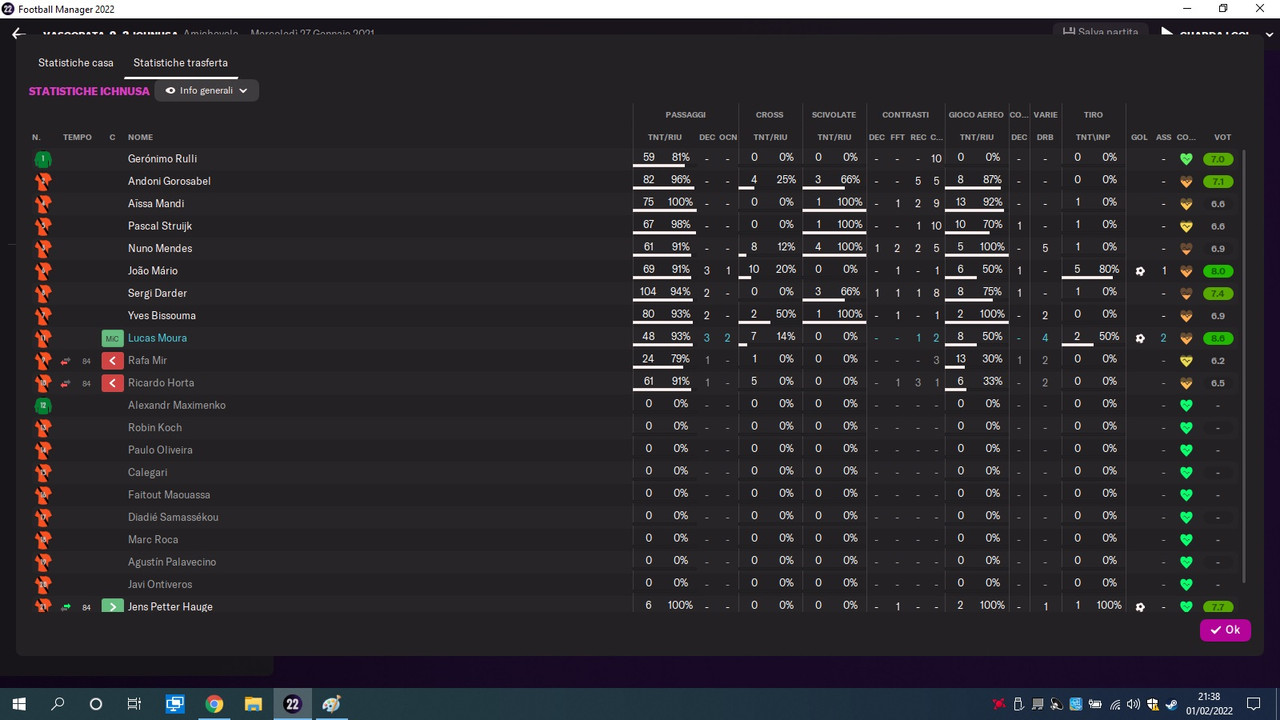Image resolution: width=1280 pixels, height=720 pixels.
Task: Click Rafa Mir's red substituted-off arrow icon
Action: click(x=112, y=361)
